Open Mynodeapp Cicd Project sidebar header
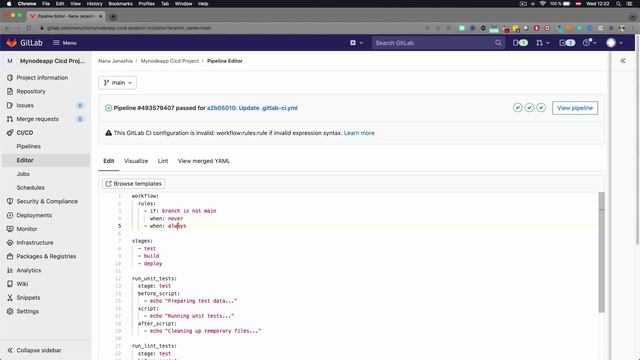The height and width of the screenshot is (360, 640). pyautogui.click(x=46, y=61)
